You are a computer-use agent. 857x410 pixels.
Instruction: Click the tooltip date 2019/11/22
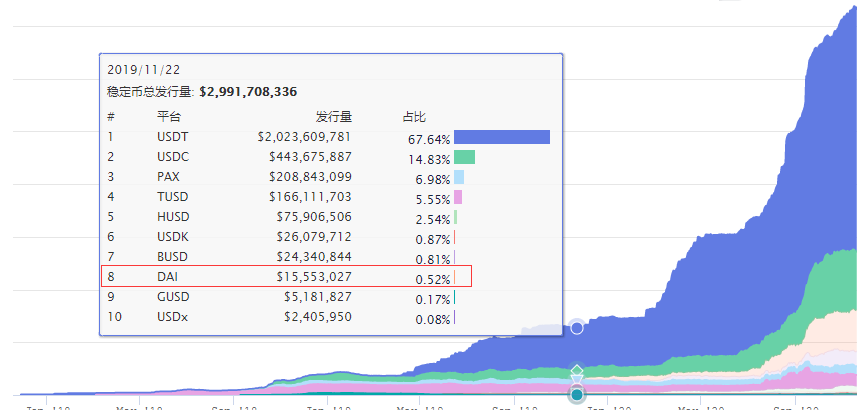pos(144,70)
